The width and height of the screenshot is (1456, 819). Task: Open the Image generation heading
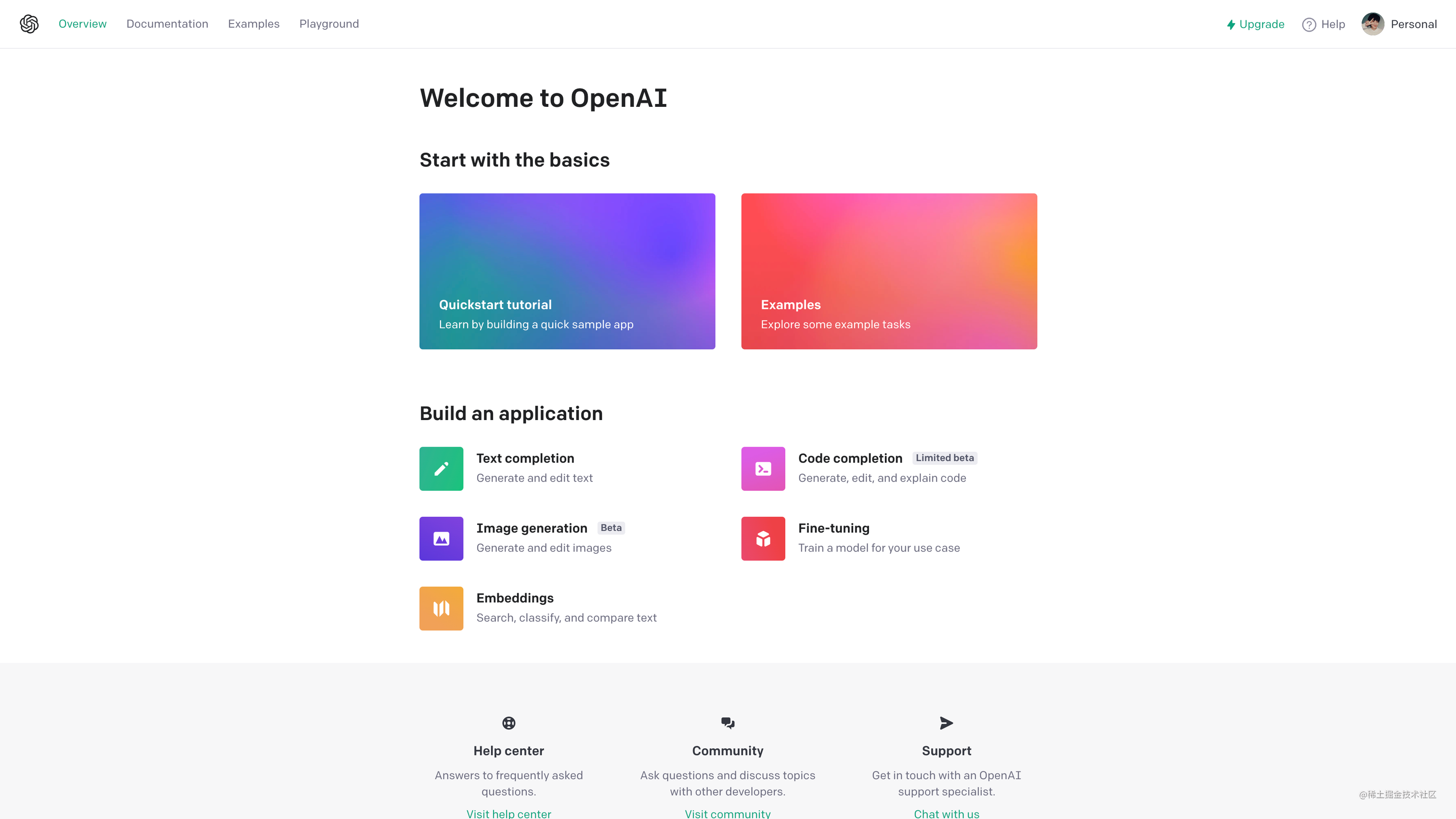click(x=532, y=528)
